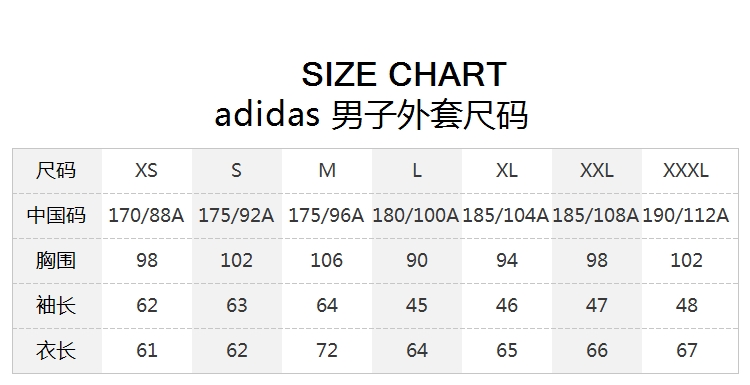Image resolution: width=750 pixels, height=385 pixels.
Task: Select the 170/88A China size cell
Action: tap(146, 215)
